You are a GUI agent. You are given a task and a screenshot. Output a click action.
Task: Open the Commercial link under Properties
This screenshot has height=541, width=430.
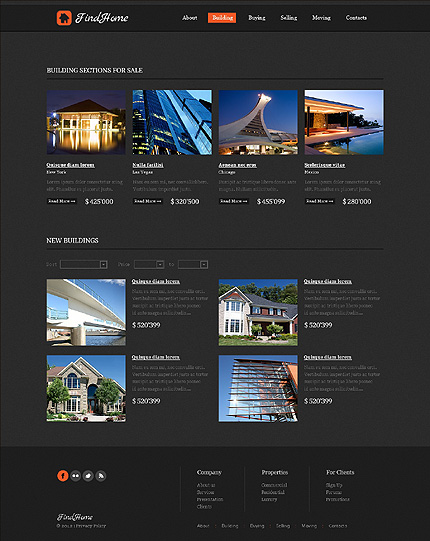point(274,485)
